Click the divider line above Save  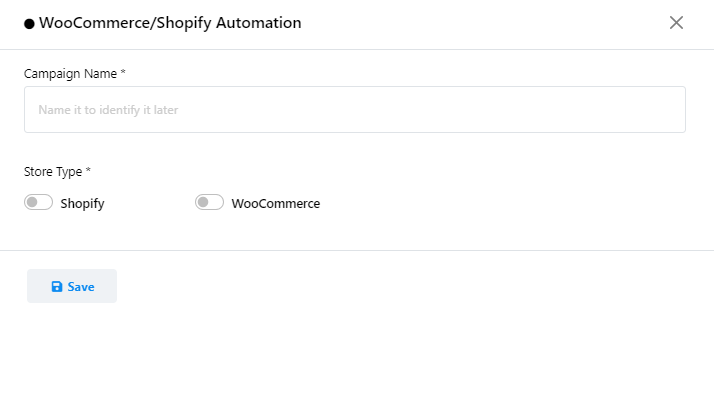click(x=357, y=250)
